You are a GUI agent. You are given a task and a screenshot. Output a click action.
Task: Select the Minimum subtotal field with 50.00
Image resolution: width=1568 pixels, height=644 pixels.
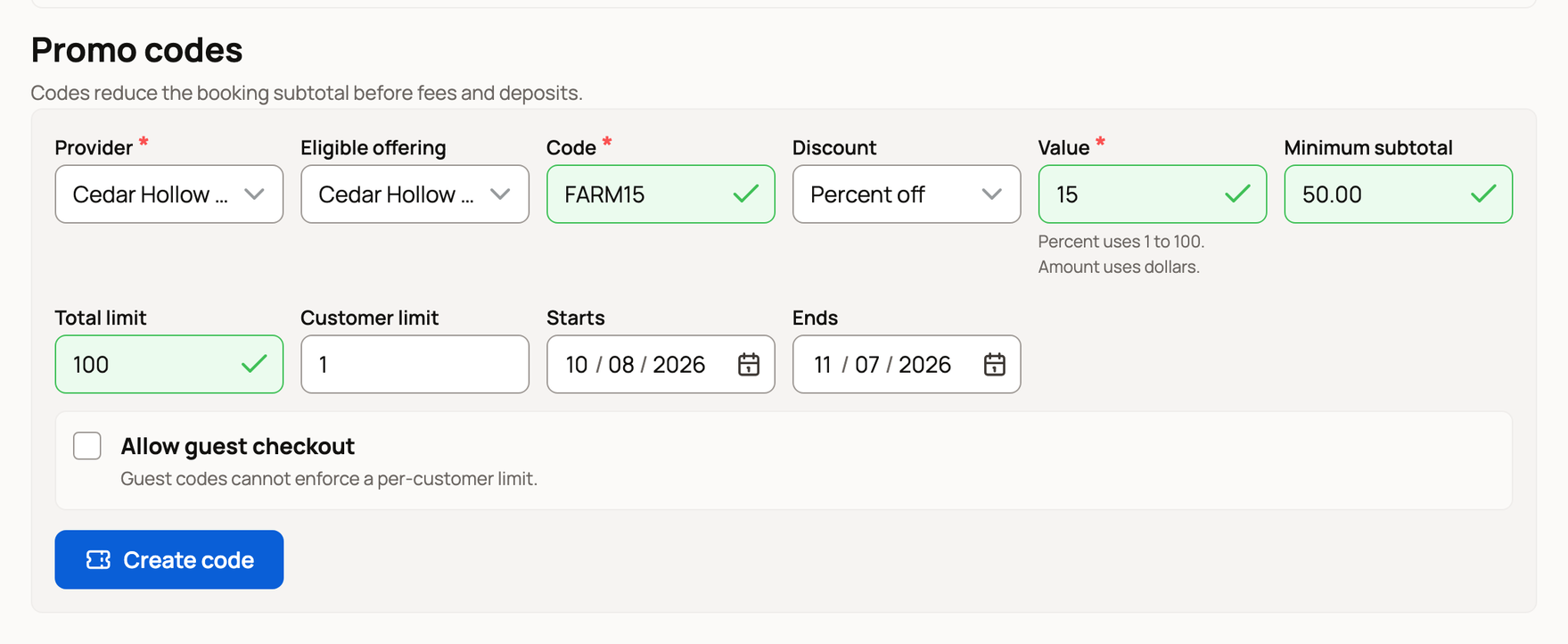coord(1398,194)
